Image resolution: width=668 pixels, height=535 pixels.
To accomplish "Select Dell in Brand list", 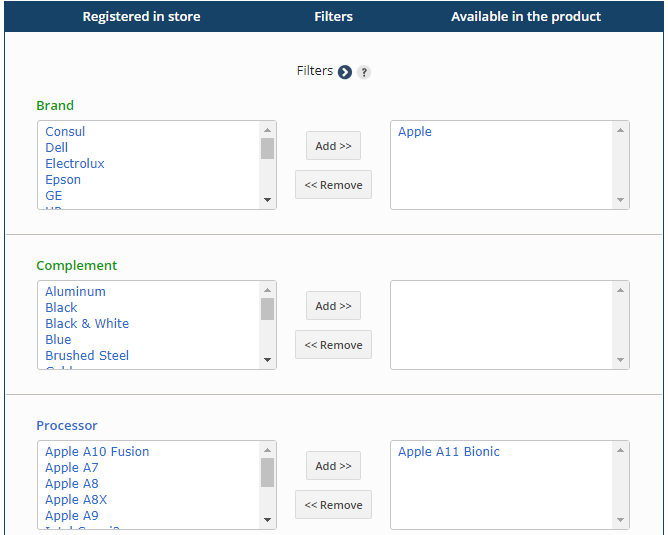I will [57, 148].
